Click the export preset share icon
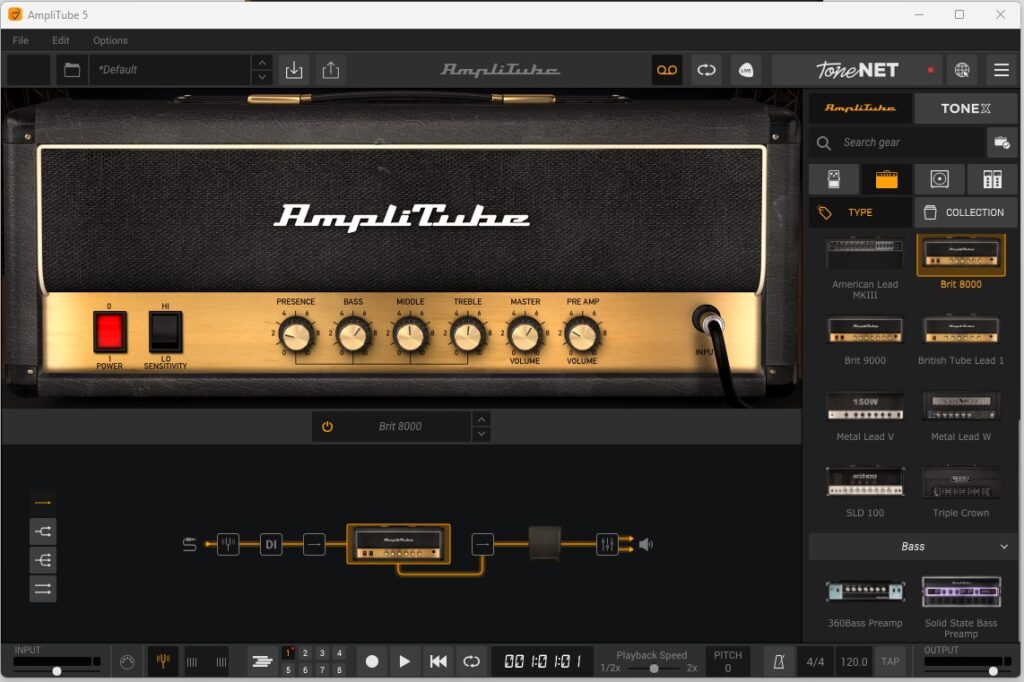The image size is (1024, 682). coord(331,70)
